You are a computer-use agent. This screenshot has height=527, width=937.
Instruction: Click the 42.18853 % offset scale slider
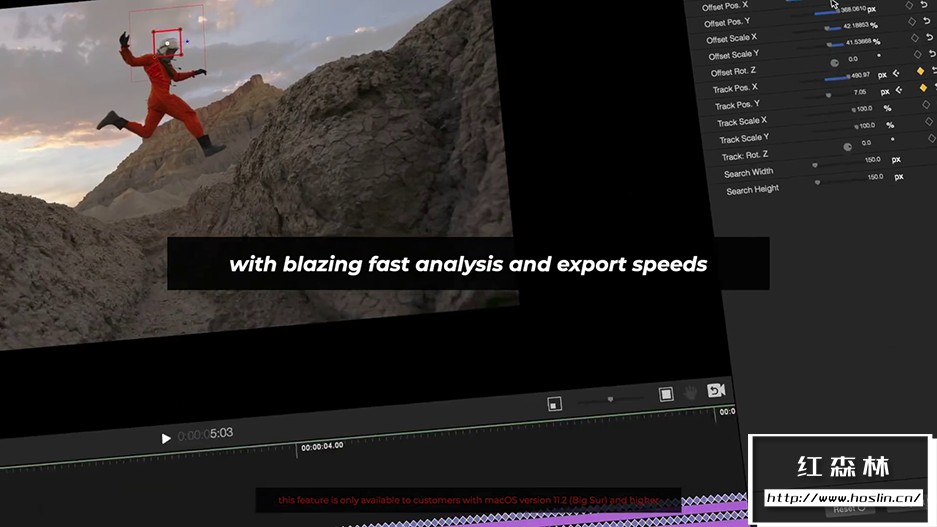(x=831, y=28)
